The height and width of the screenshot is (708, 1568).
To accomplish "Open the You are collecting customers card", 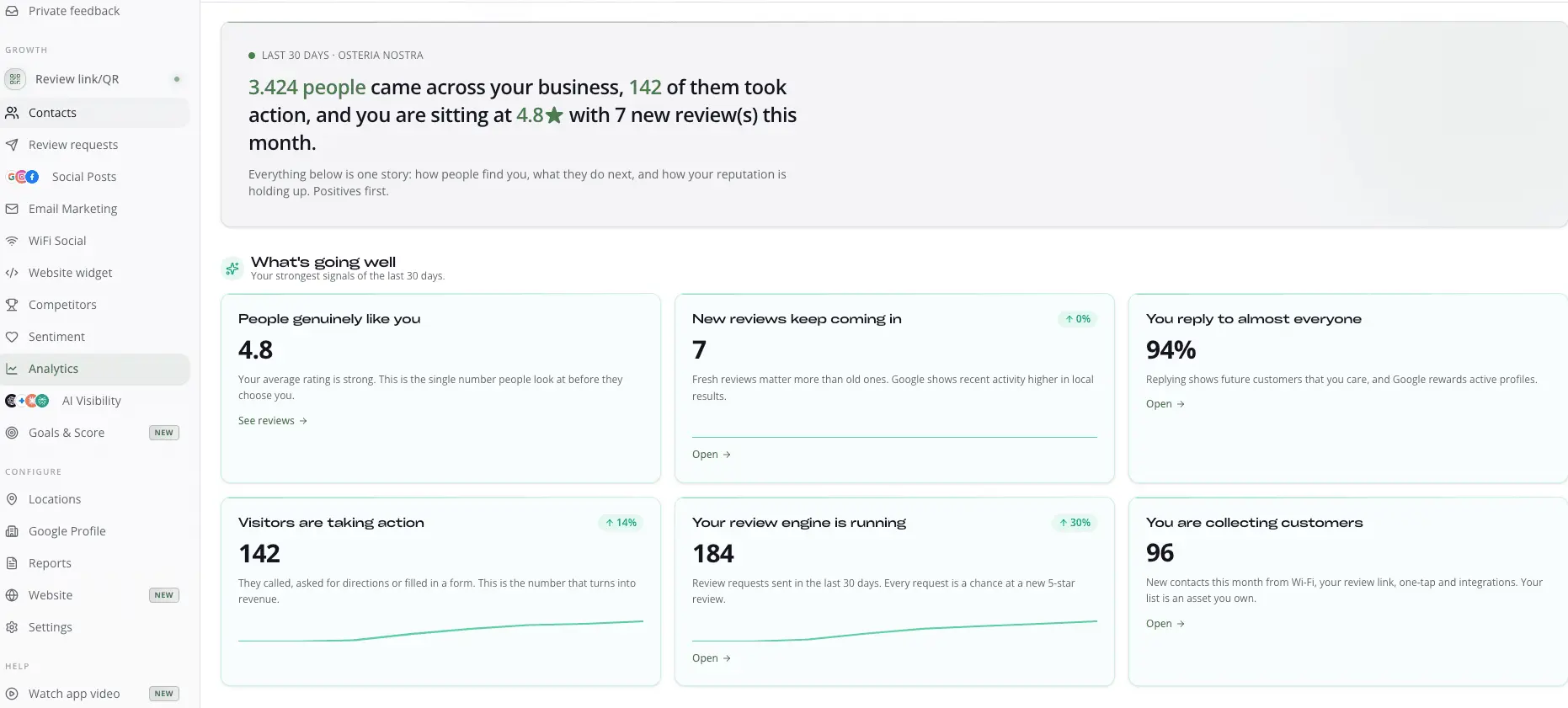I will (x=1165, y=624).
